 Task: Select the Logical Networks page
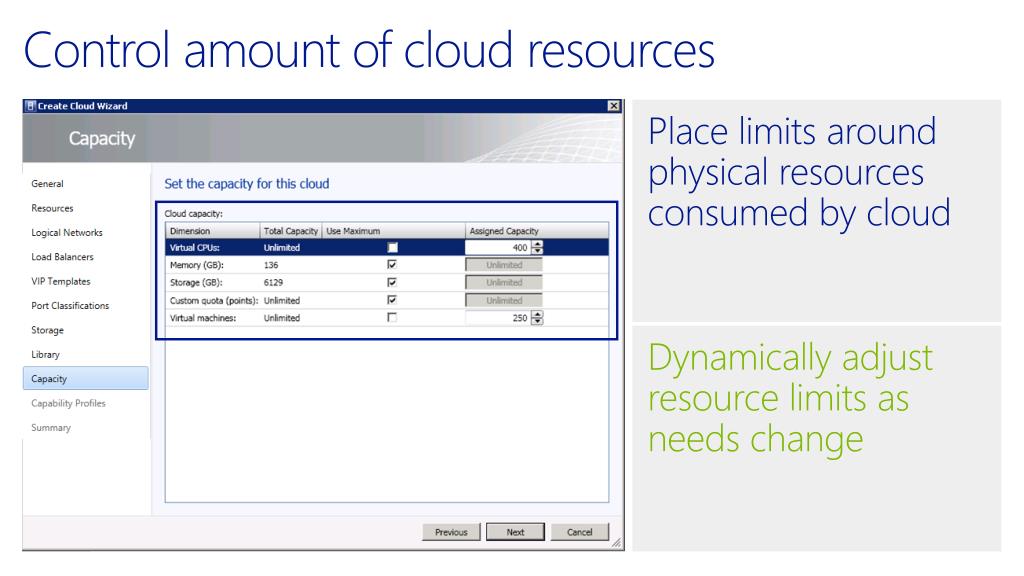tap(67, 232)
